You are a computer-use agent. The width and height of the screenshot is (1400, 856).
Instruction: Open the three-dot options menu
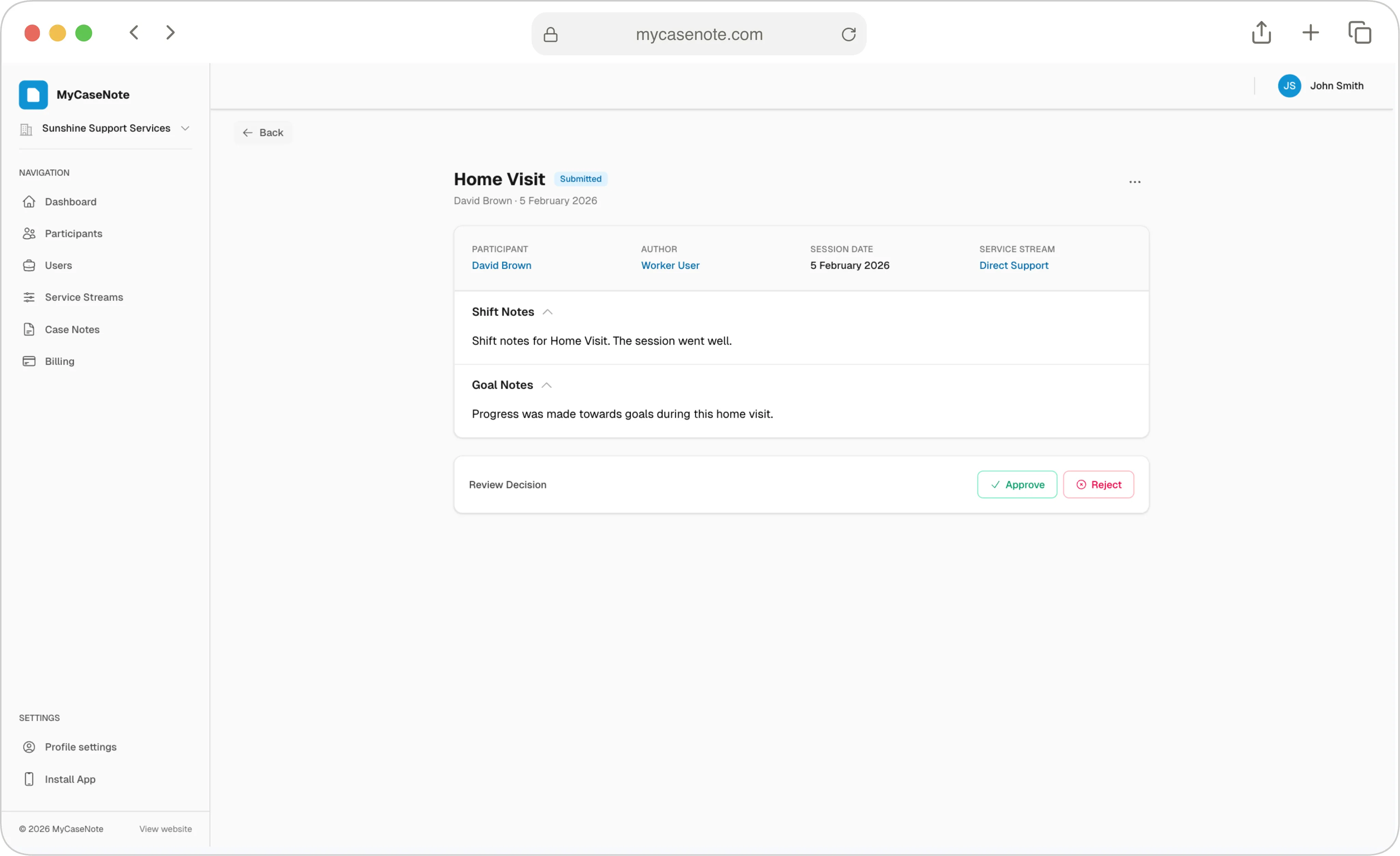pyautogui.click(x=1134, y=182)
